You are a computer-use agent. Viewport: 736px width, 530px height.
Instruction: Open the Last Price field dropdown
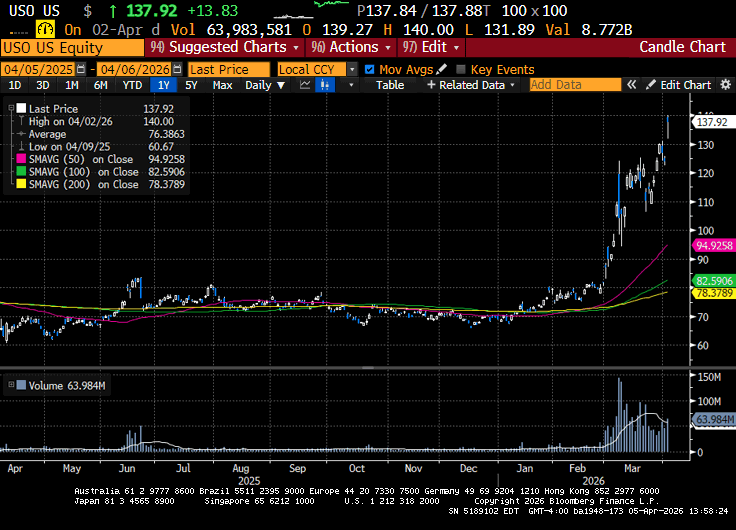(229, 69)
